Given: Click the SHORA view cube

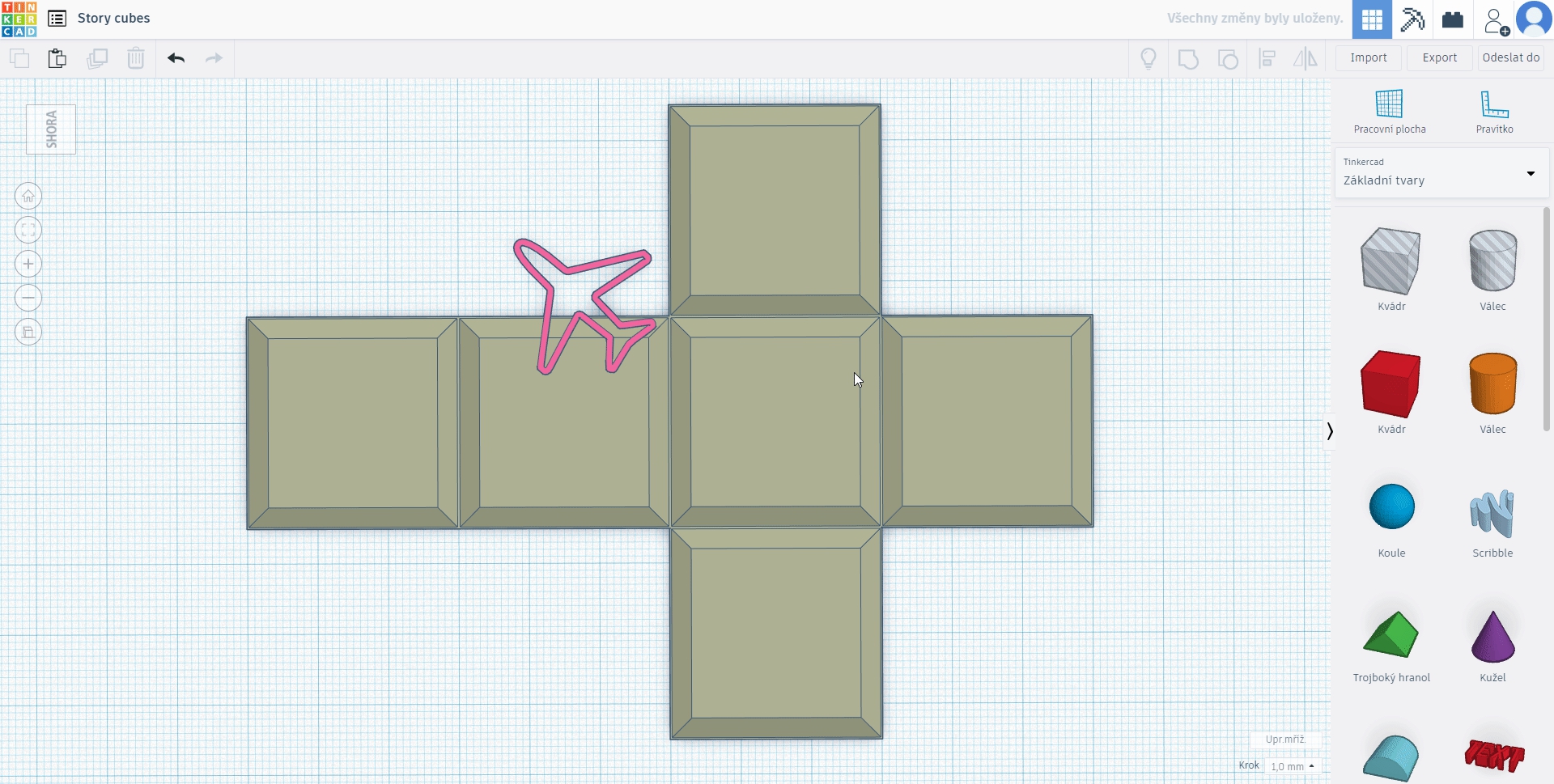Looking at the screenshot, I should (51, 129).
